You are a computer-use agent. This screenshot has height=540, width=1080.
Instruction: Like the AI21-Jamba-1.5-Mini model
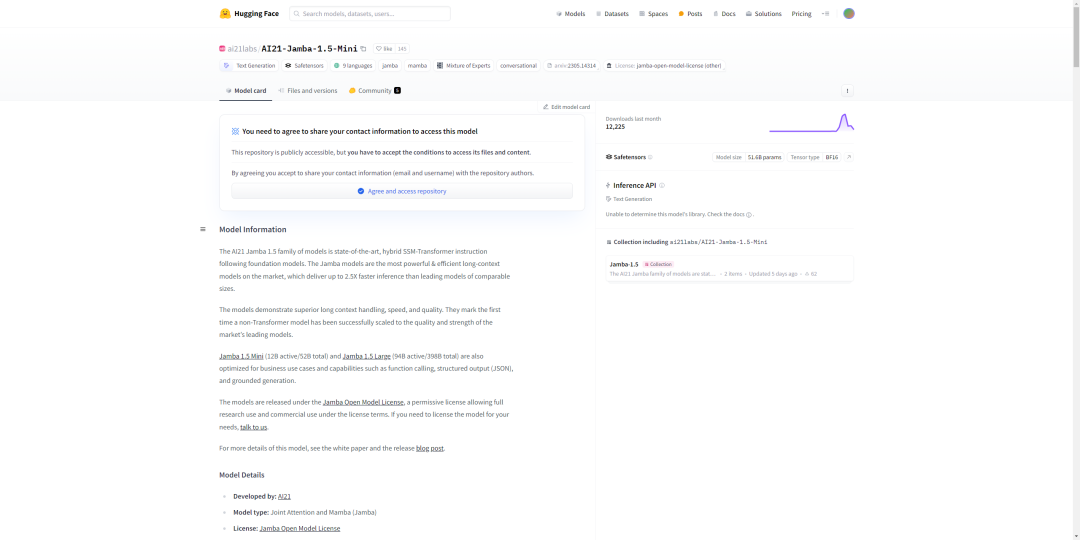click(x=384, y=48)
